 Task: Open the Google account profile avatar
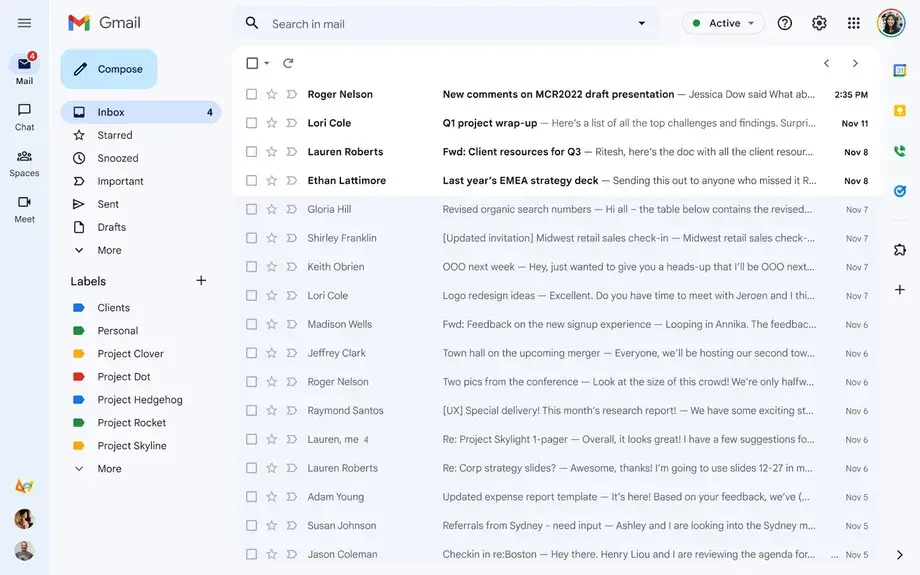(x=891, y=23)
